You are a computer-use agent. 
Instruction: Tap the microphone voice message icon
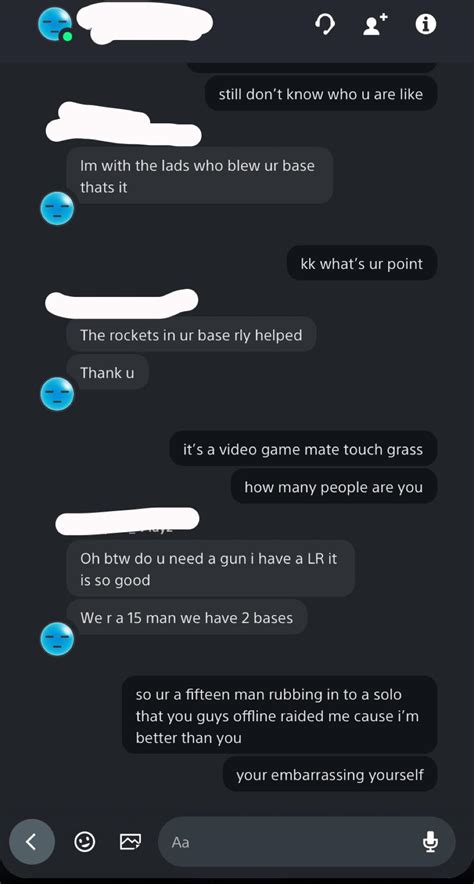(431, 842)
